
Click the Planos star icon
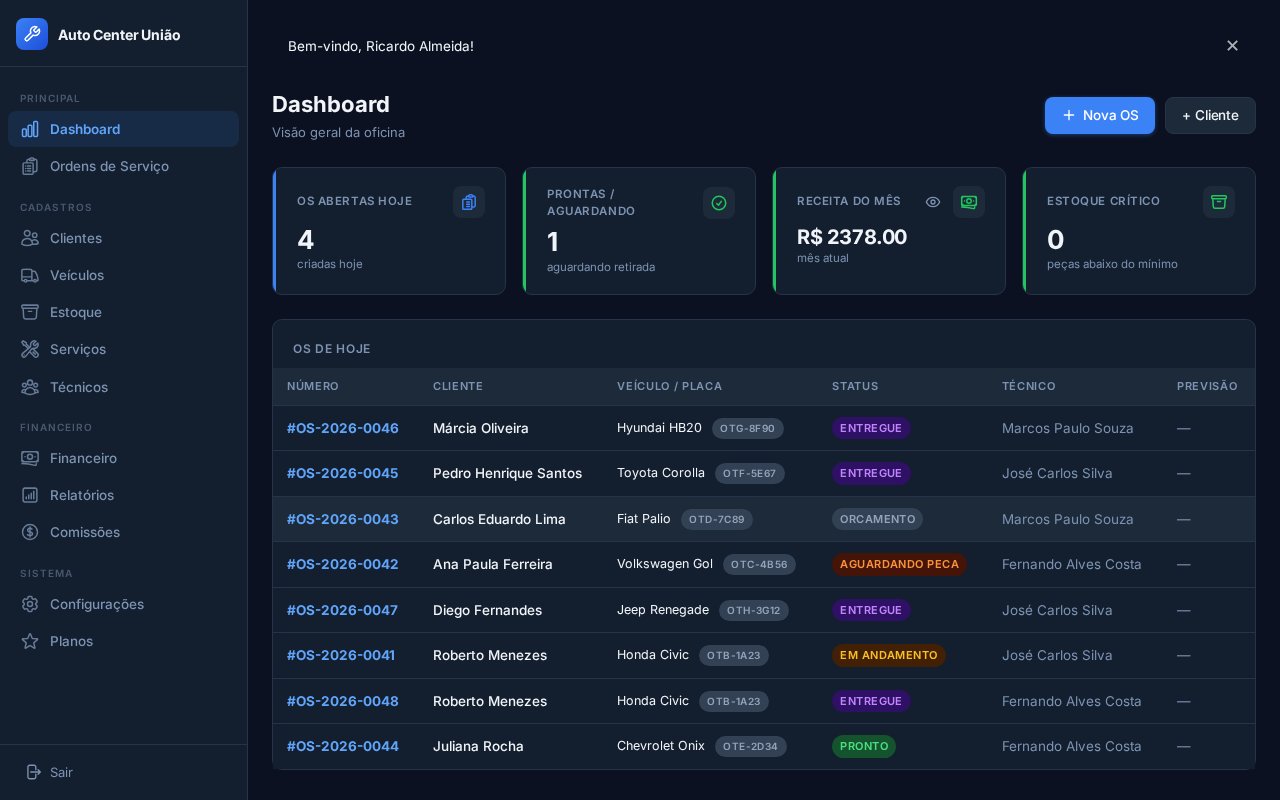tap(30, 641)
